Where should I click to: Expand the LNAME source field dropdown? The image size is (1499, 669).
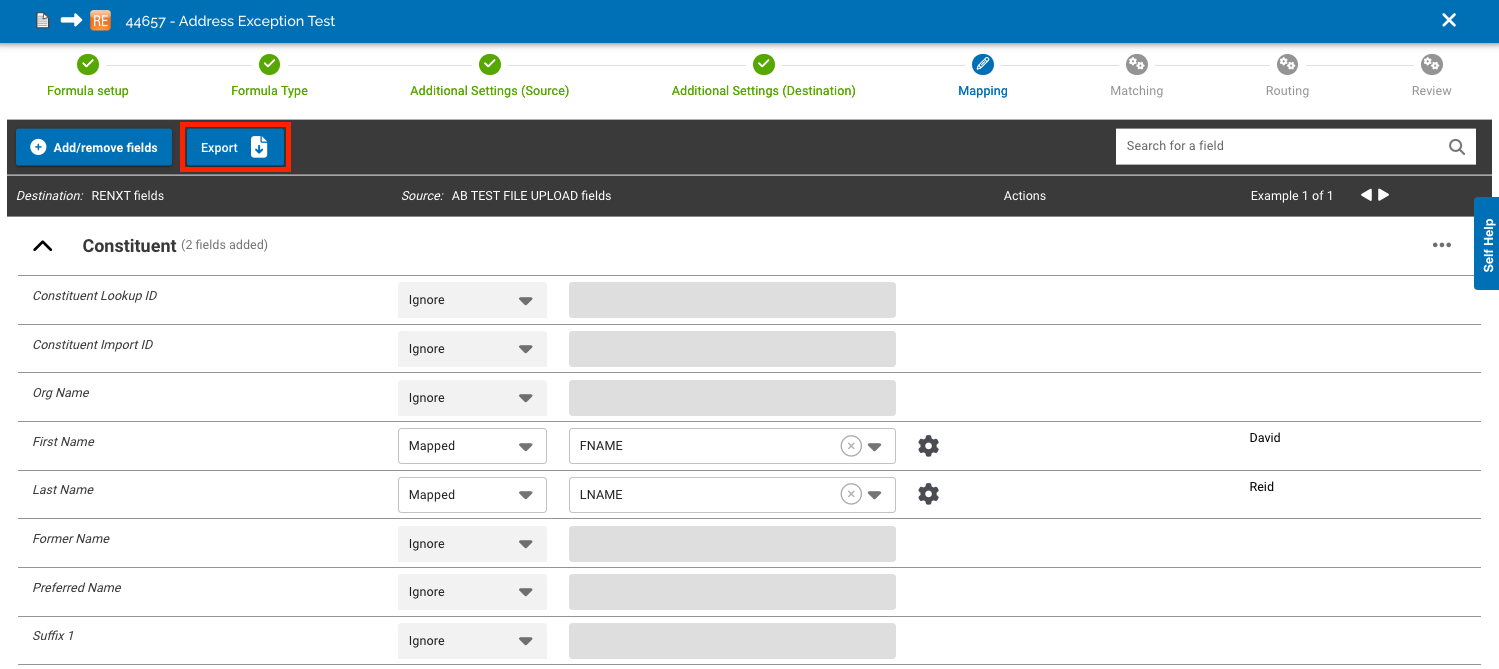coord(875,495)
